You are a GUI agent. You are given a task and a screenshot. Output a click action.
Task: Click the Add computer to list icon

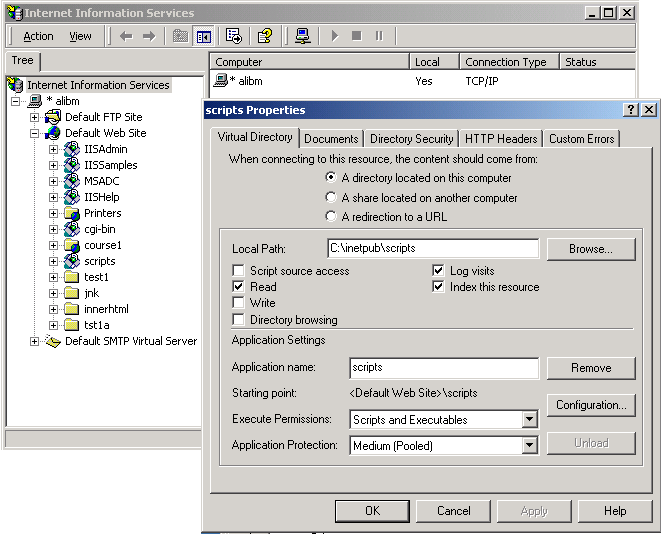coord(303,36)
